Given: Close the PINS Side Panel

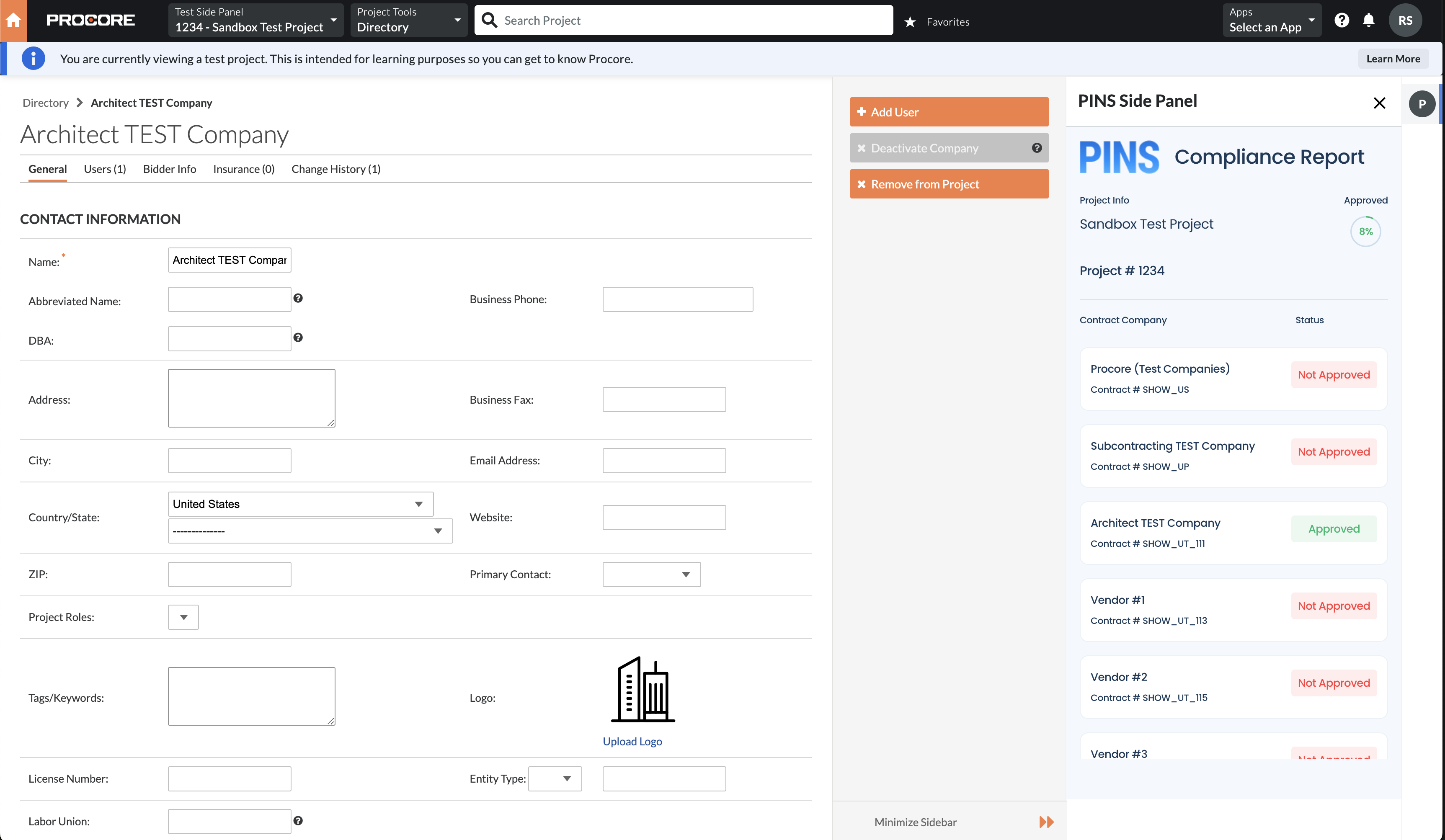Looking at the screenshot, I should click(1379, 103).
